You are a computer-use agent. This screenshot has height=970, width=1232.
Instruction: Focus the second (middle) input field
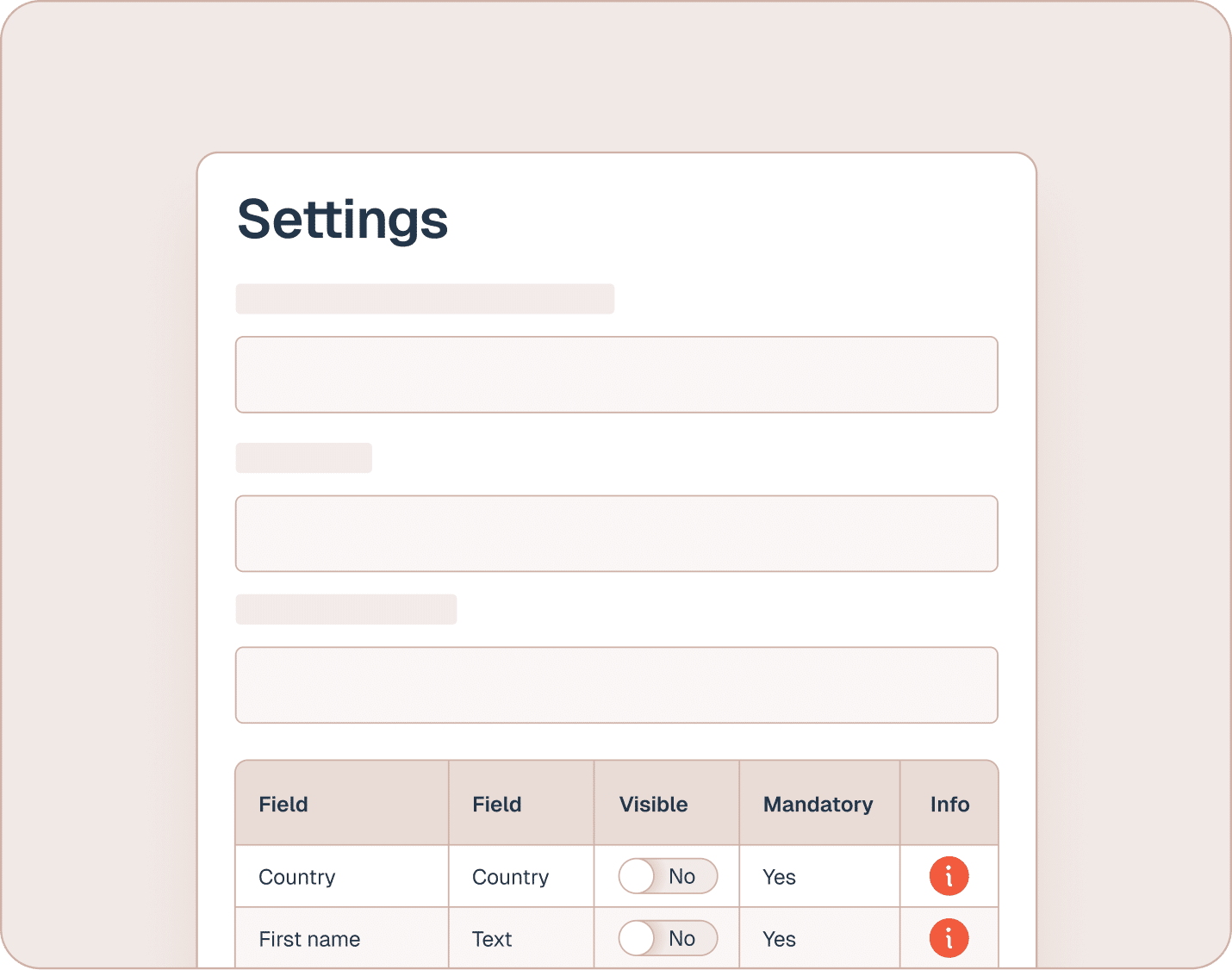click(x=616, y=533)
